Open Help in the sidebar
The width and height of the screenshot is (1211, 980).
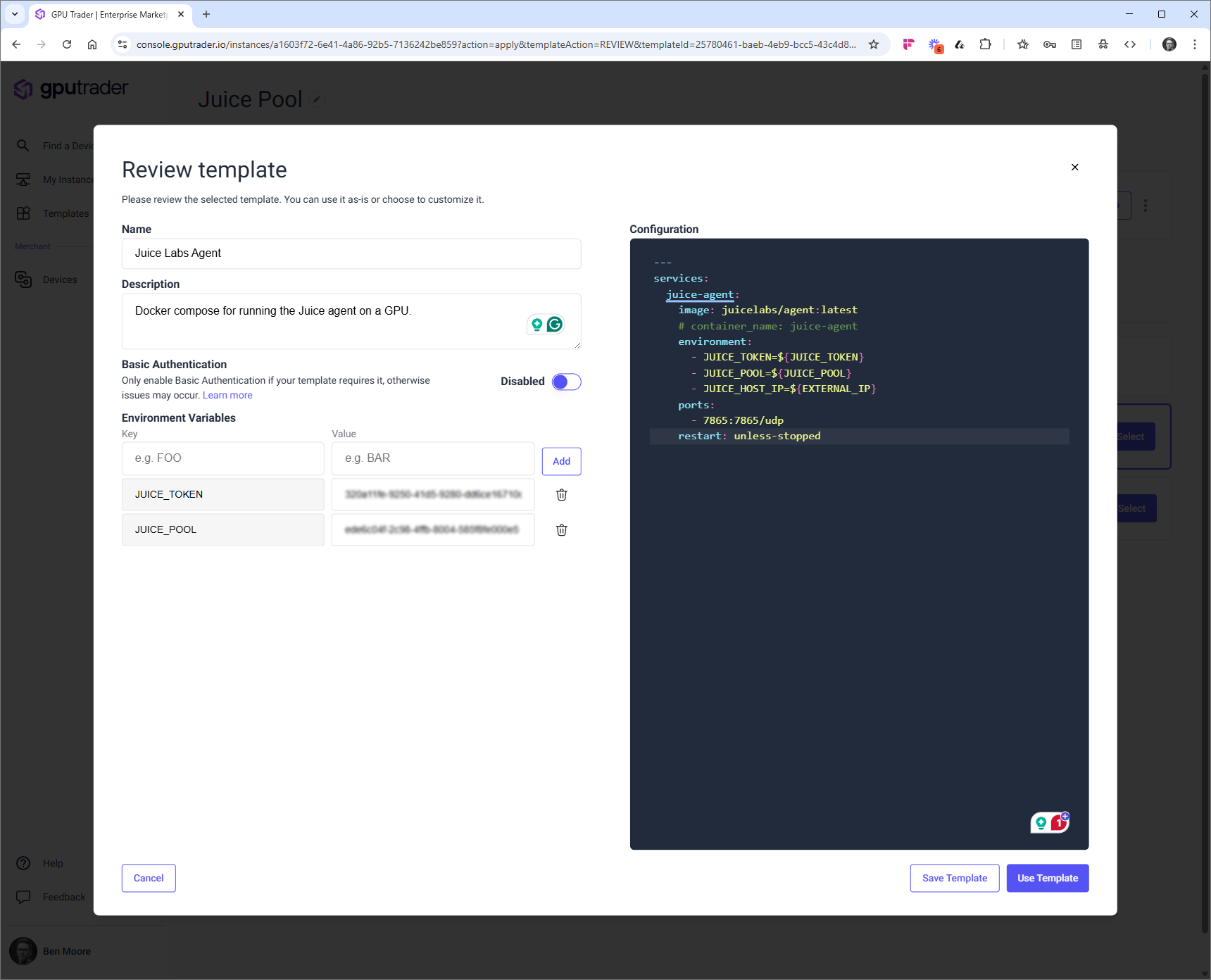39,863
